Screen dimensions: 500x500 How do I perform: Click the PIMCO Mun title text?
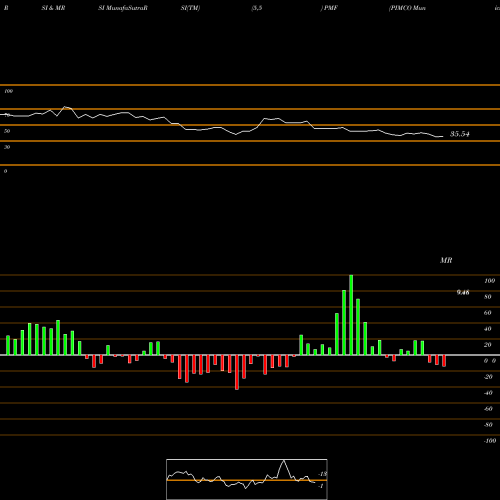(x=407, y=8)
